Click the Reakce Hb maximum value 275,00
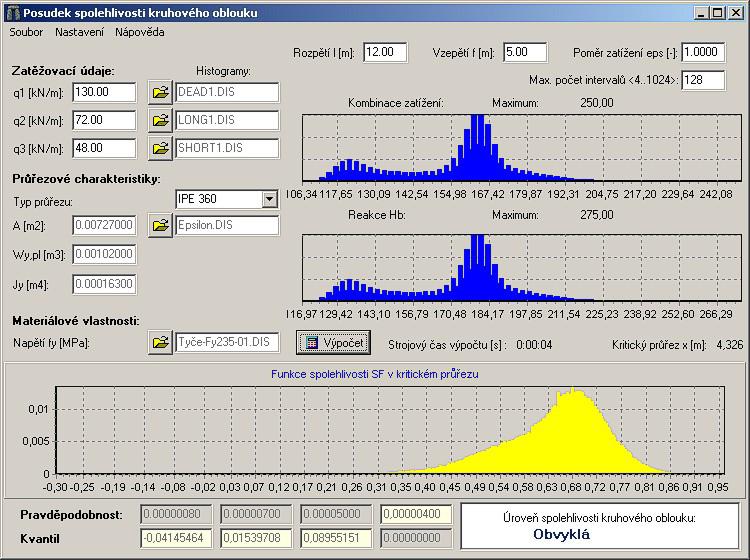This screenshot has width=750, height=560. tap(596, 215)
